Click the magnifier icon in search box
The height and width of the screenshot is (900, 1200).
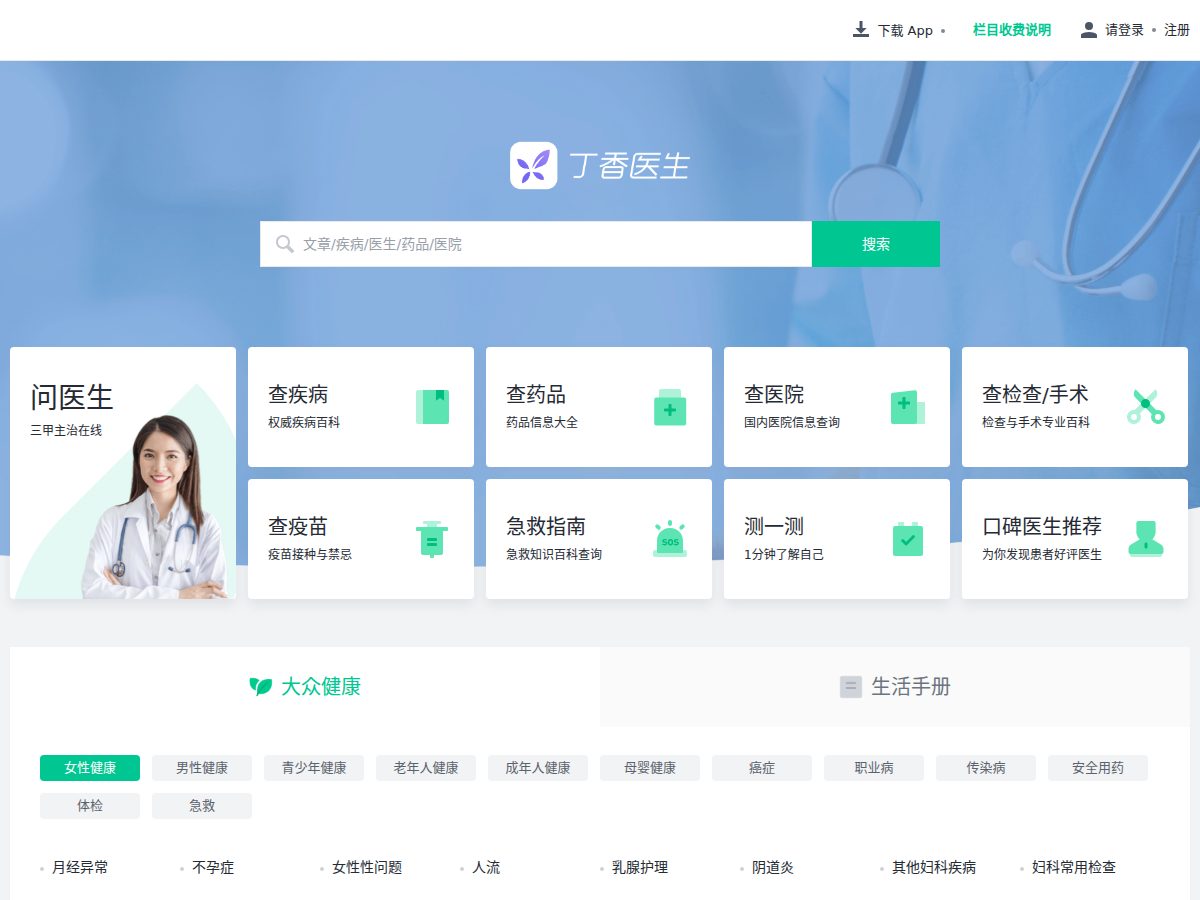point(285,244)
